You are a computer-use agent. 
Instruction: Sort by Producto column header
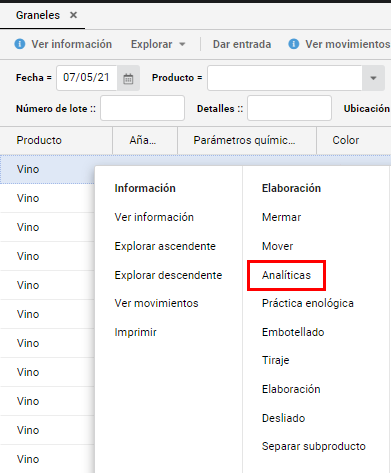point(56,140)
